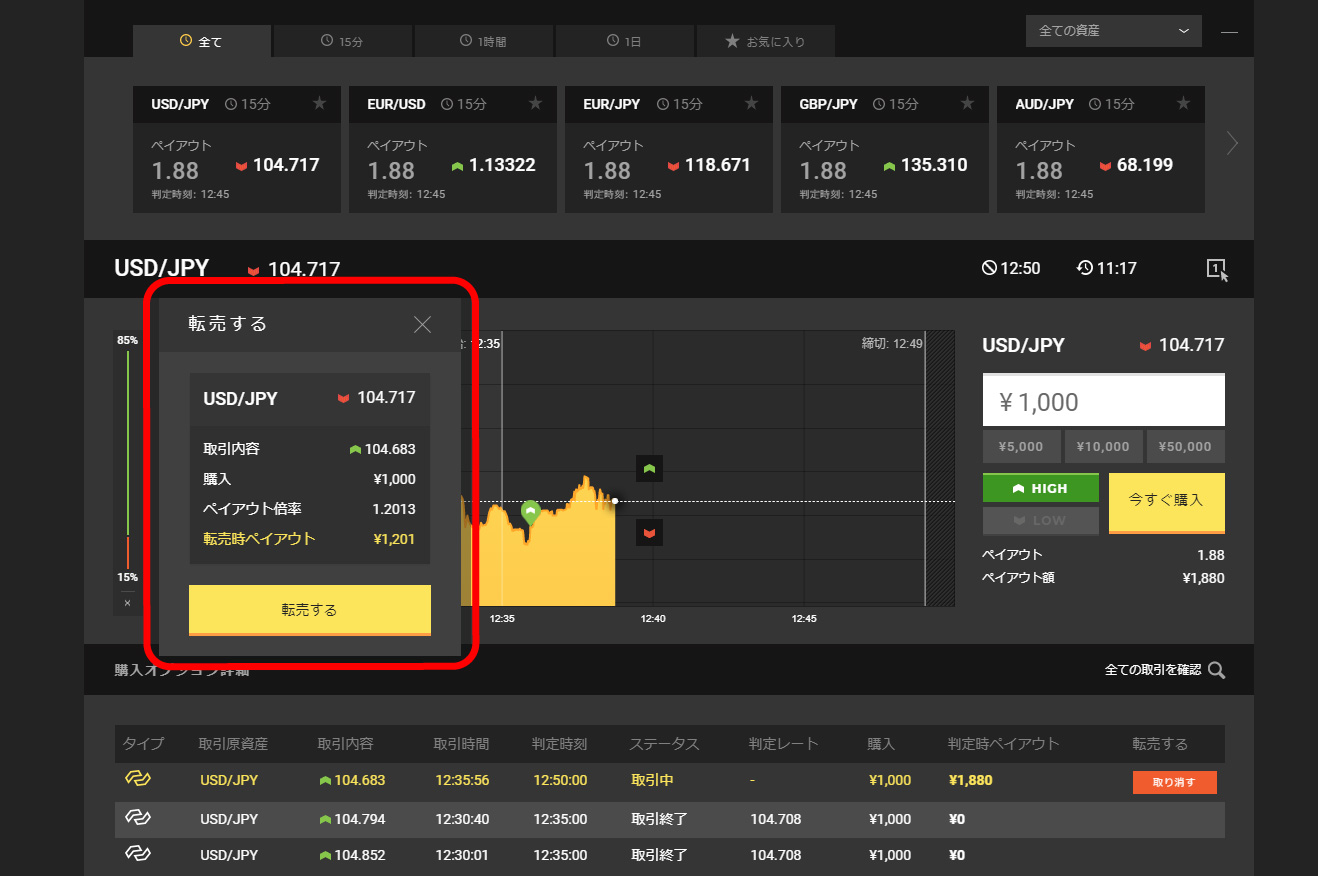Viewport: 1318px width, 876px height.
Task: Switch to the お気に入り tab
Action: [766, 41]
